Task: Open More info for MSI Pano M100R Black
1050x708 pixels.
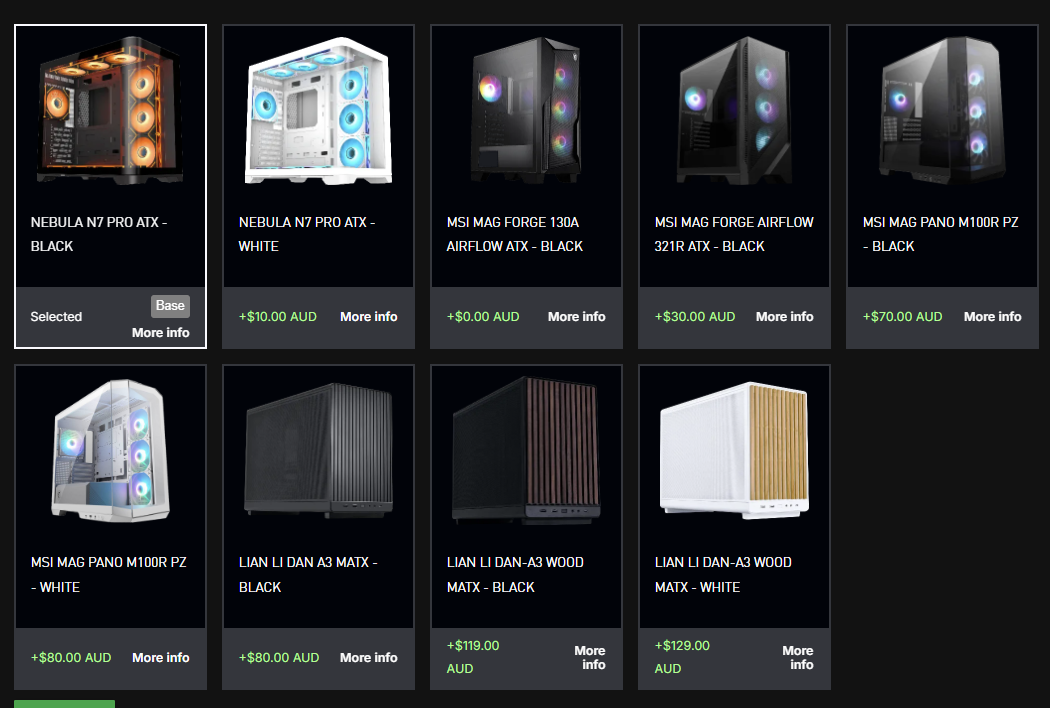Action: tap(992, 317)
